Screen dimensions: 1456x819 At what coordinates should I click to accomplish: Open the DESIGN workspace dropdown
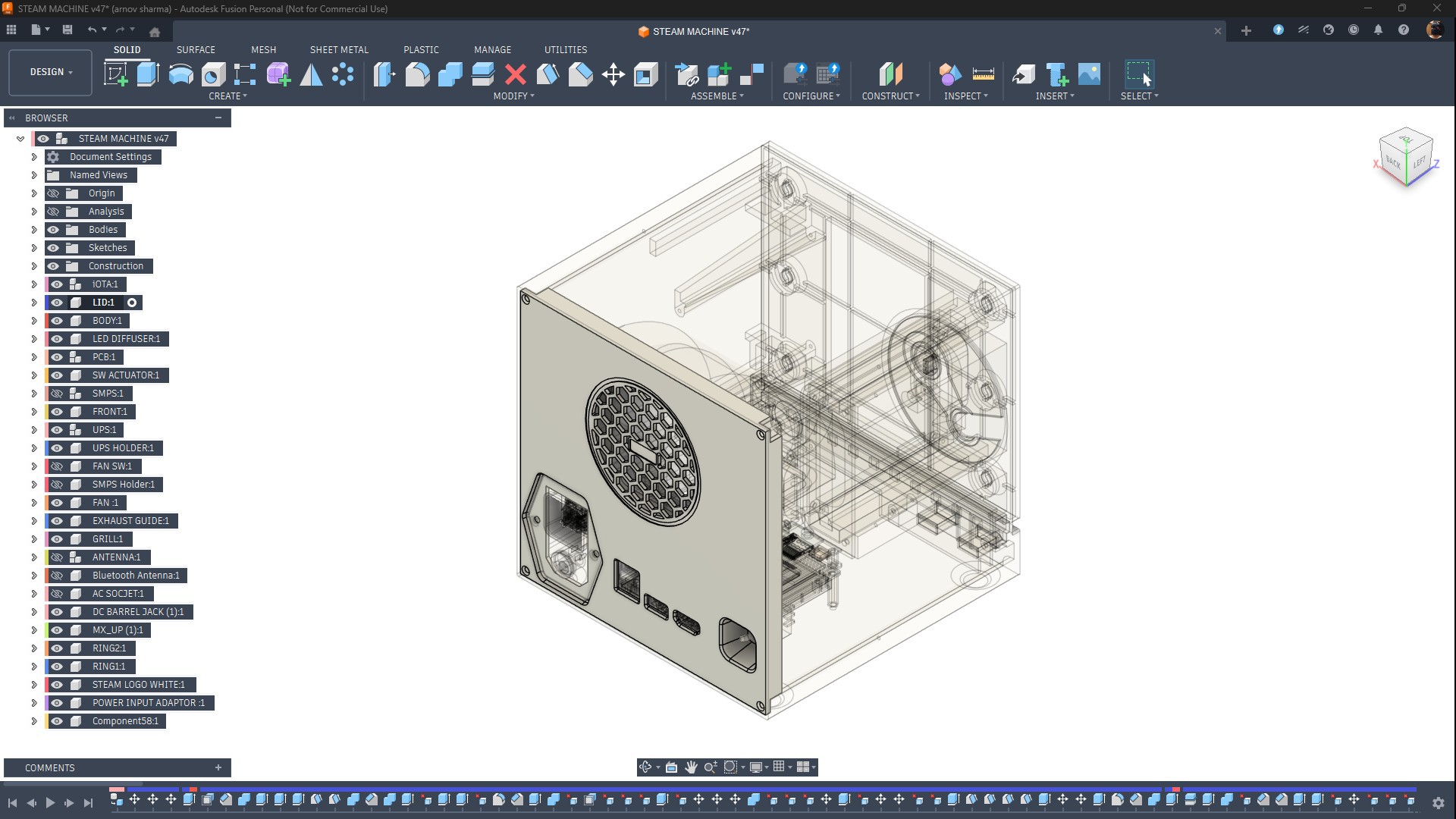51,72
